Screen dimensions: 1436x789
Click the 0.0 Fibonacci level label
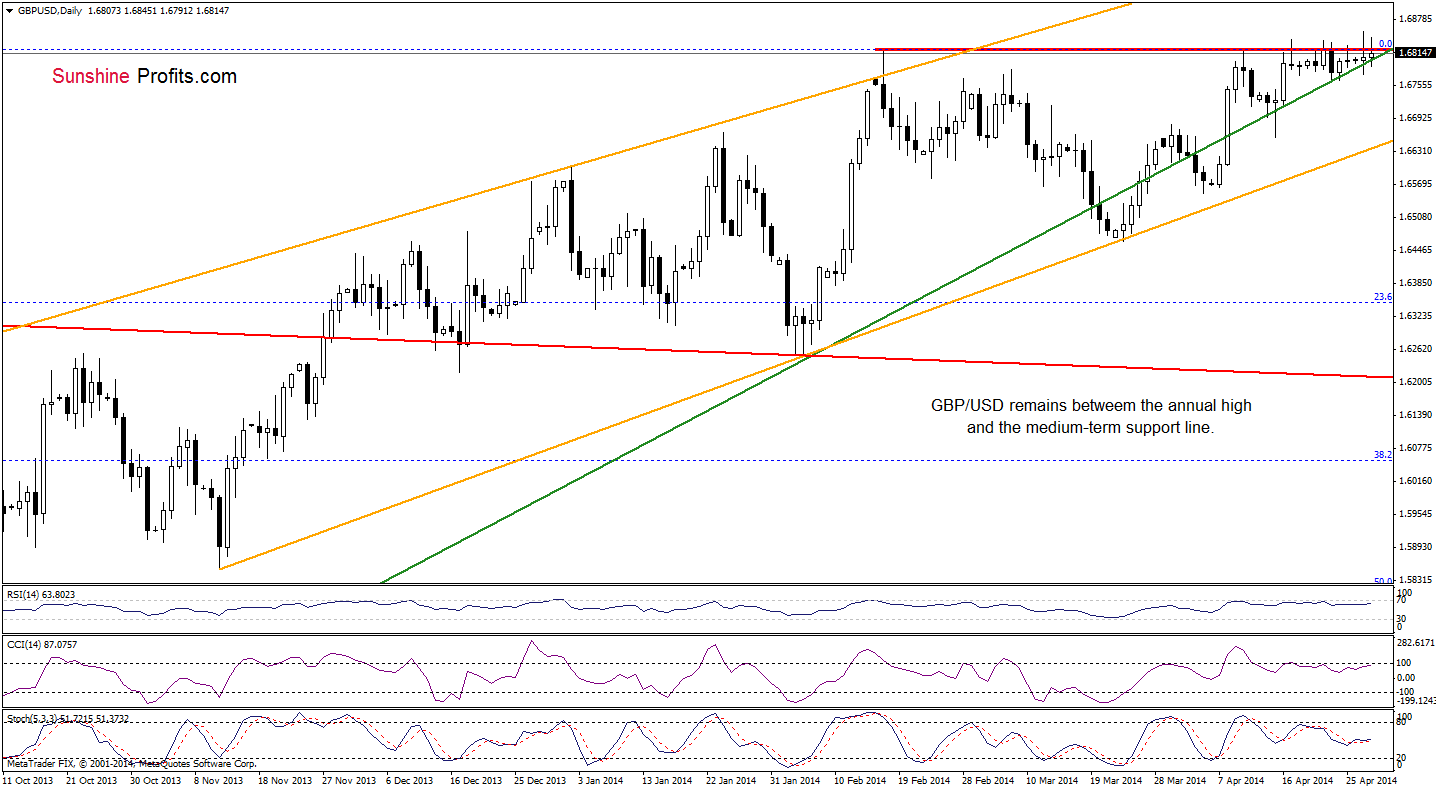(x=1385, y=43)
